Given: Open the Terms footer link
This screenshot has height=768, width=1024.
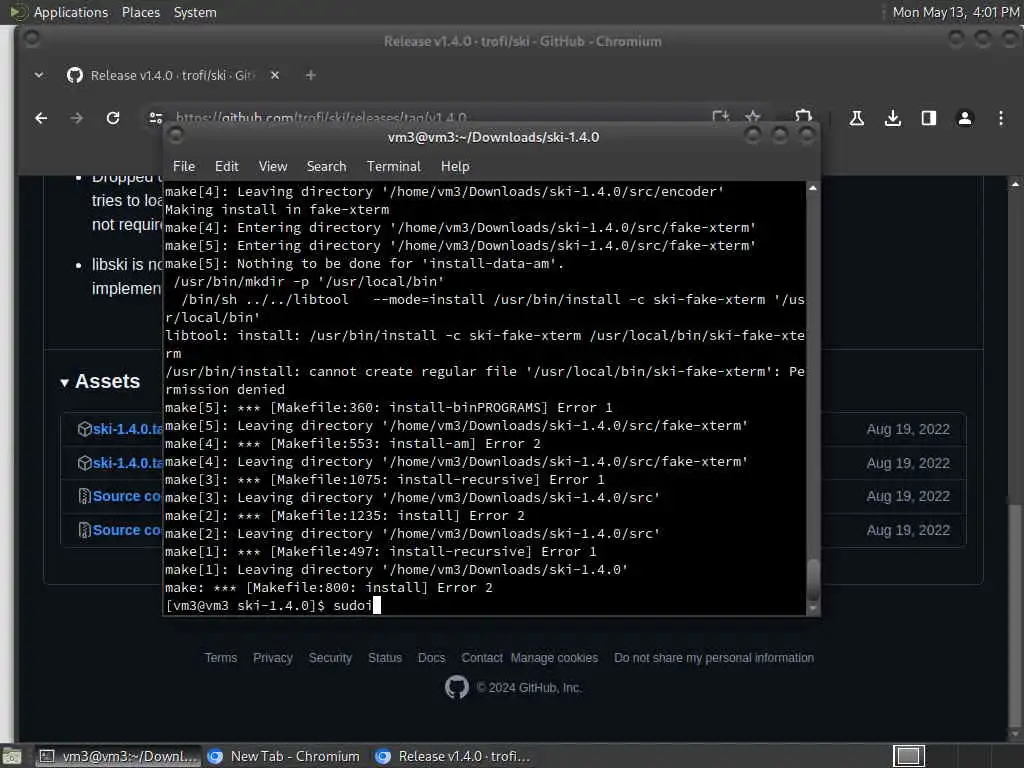Looking at the screenshot, I should (221, 658).
